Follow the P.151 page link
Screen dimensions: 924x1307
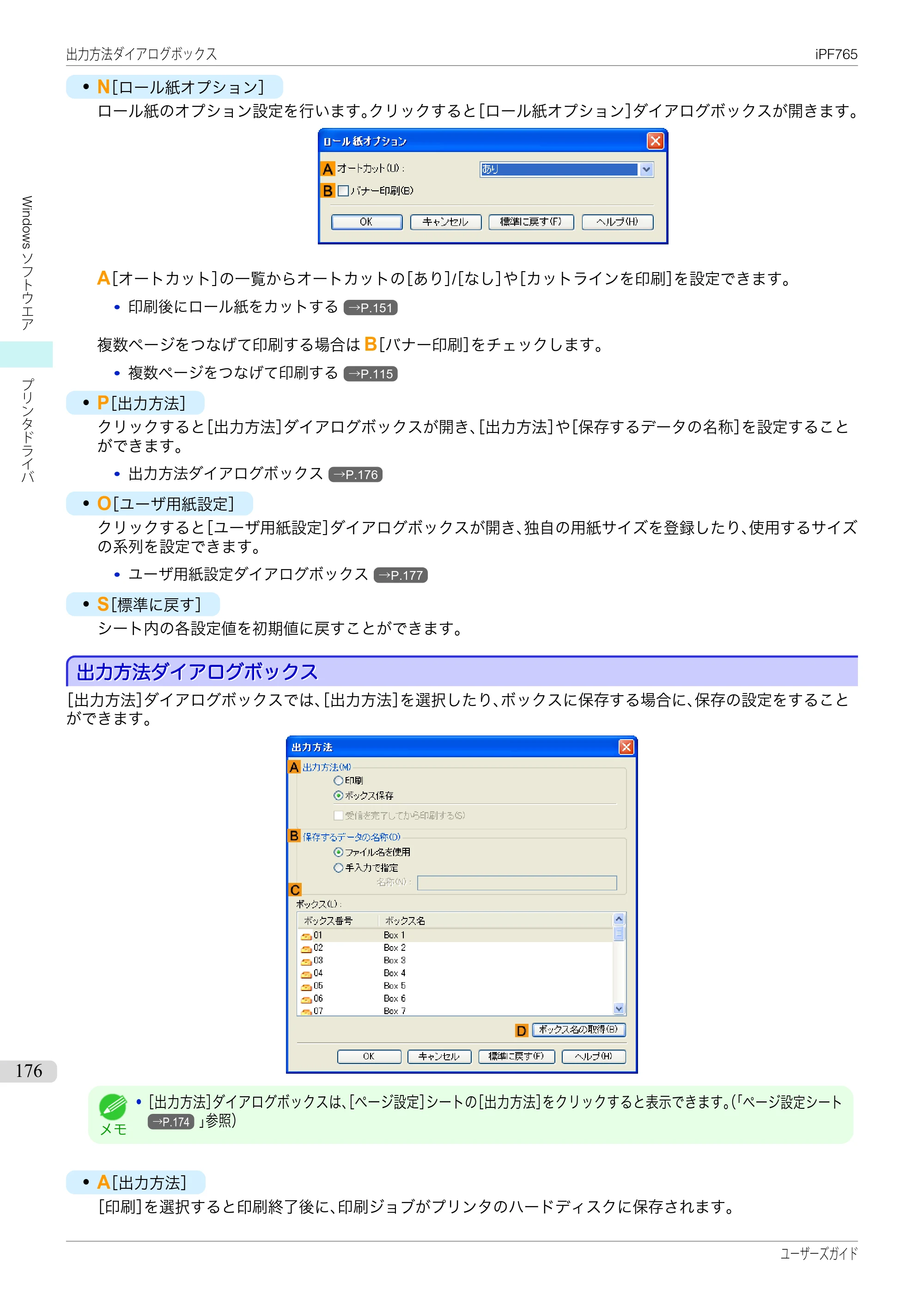pyautogui.click(x=371, y=308)
